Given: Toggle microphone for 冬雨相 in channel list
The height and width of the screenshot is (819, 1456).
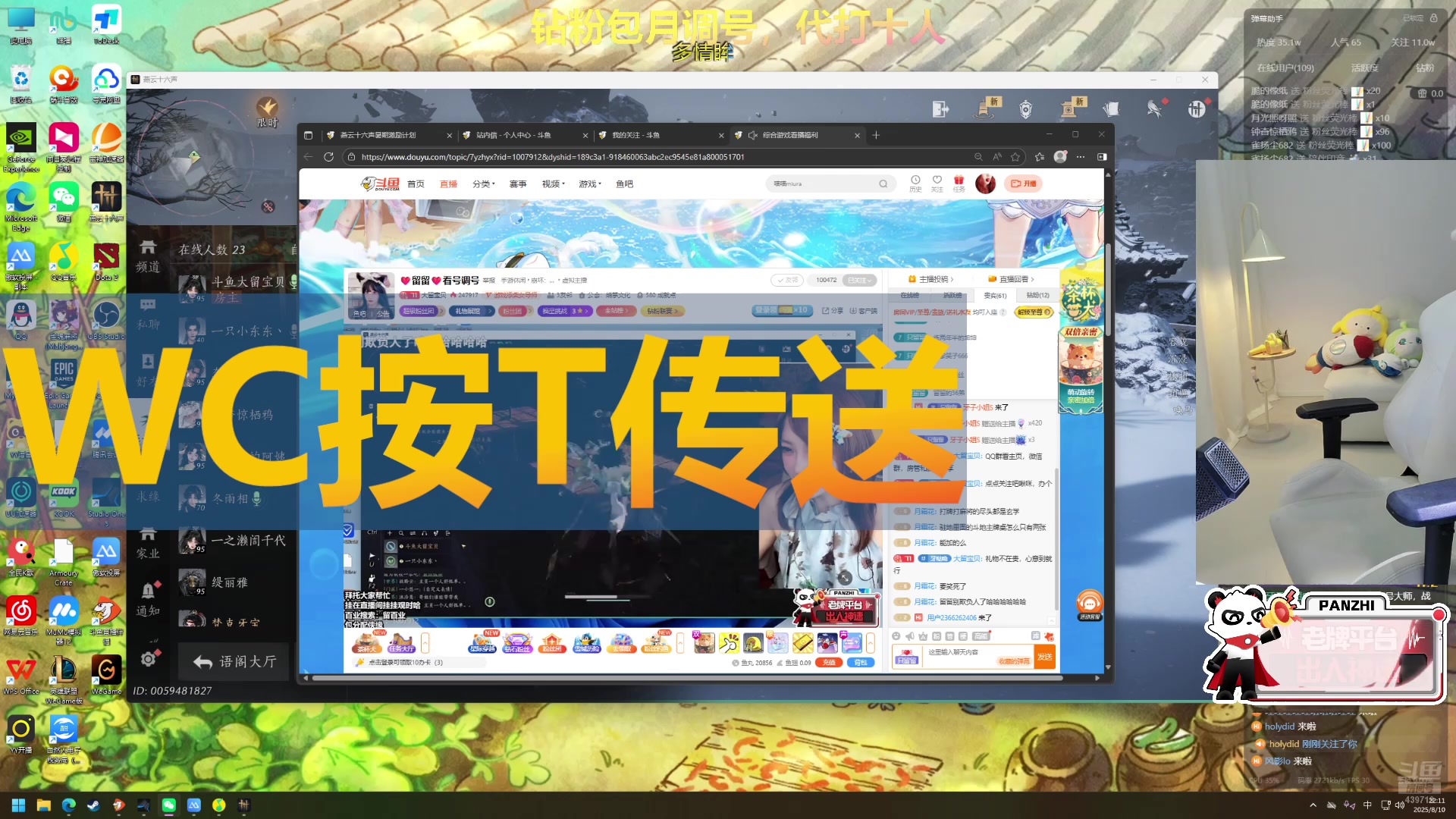Looking at the screenshot, I should coord(257,498).
